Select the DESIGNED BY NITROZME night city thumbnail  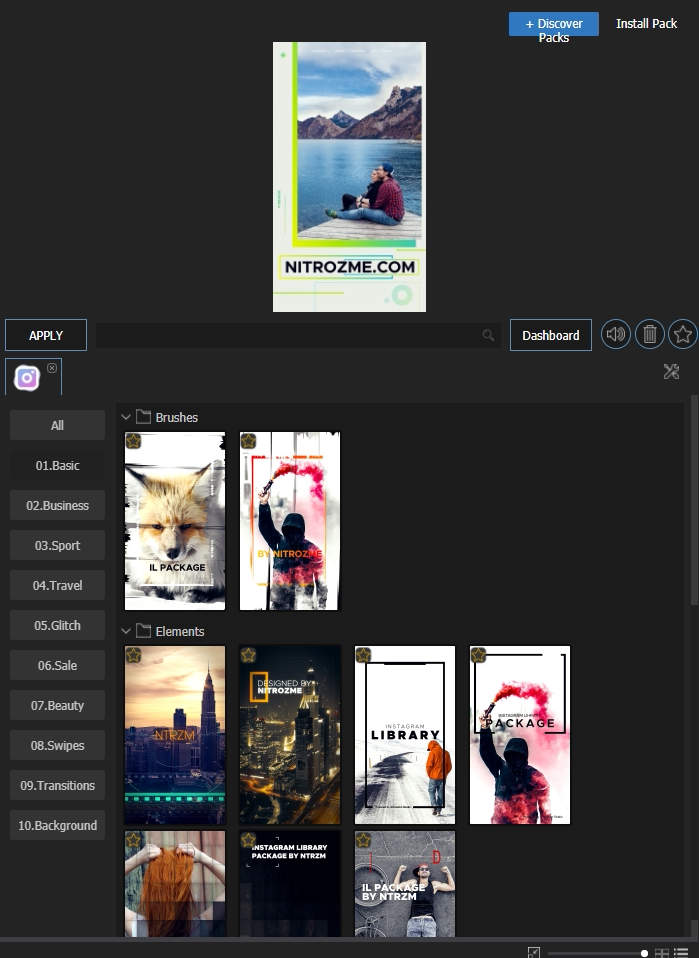point(290,735)
